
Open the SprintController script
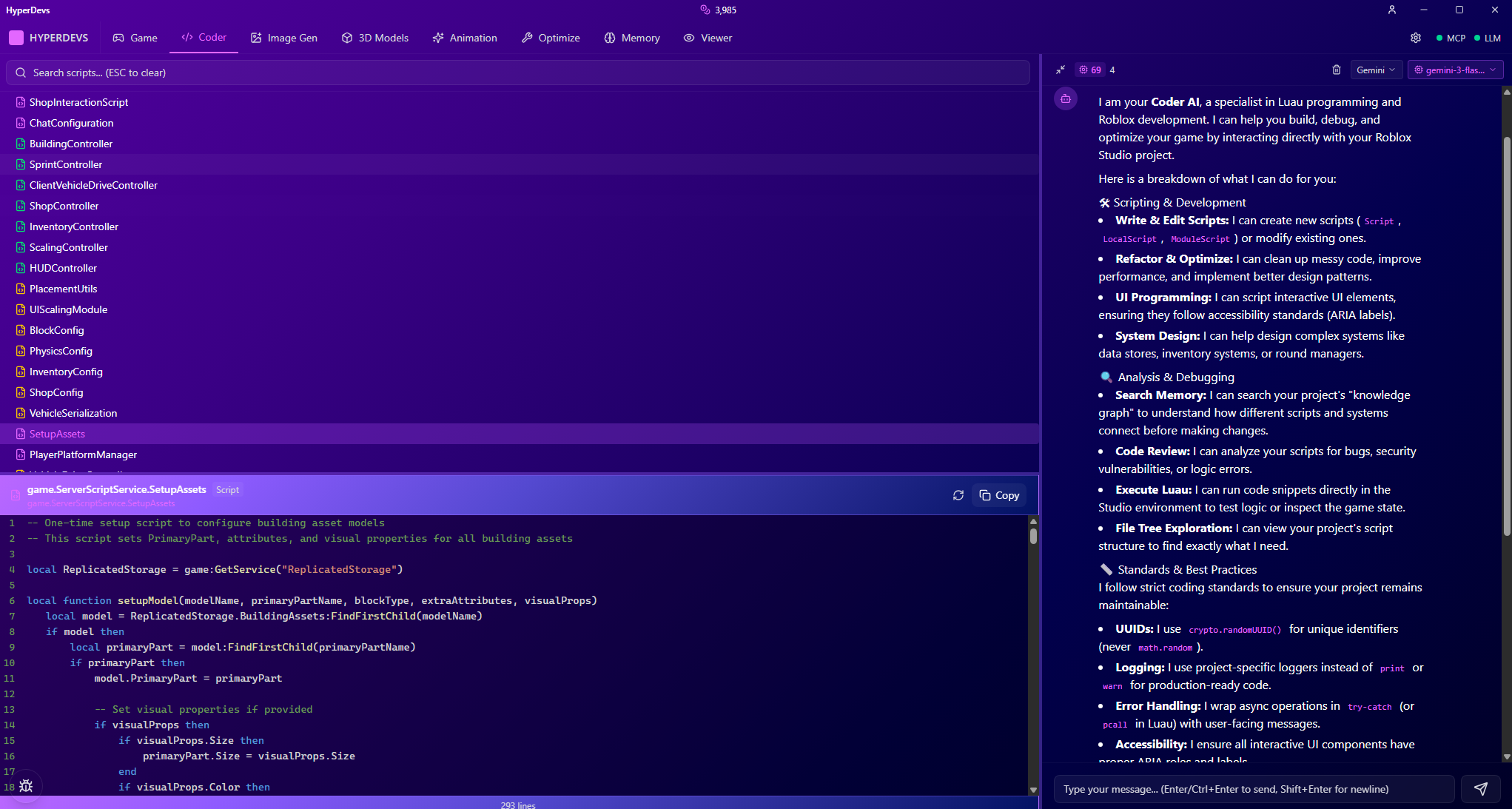518,164
